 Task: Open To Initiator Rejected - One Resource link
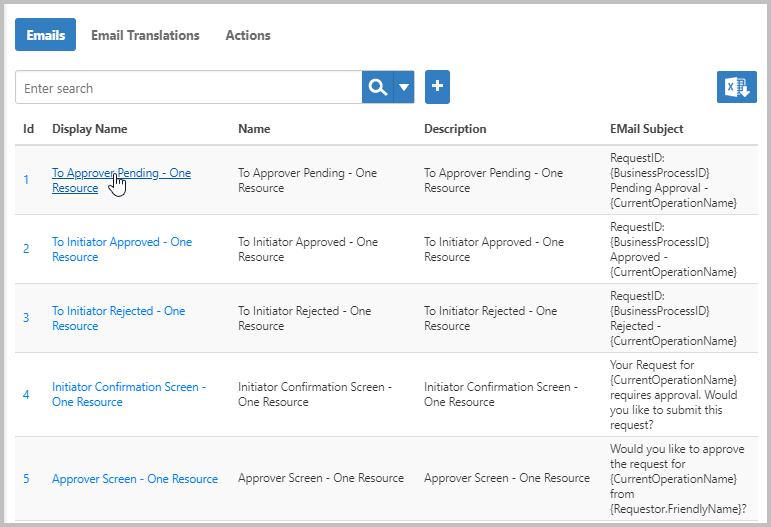point(118,311)
